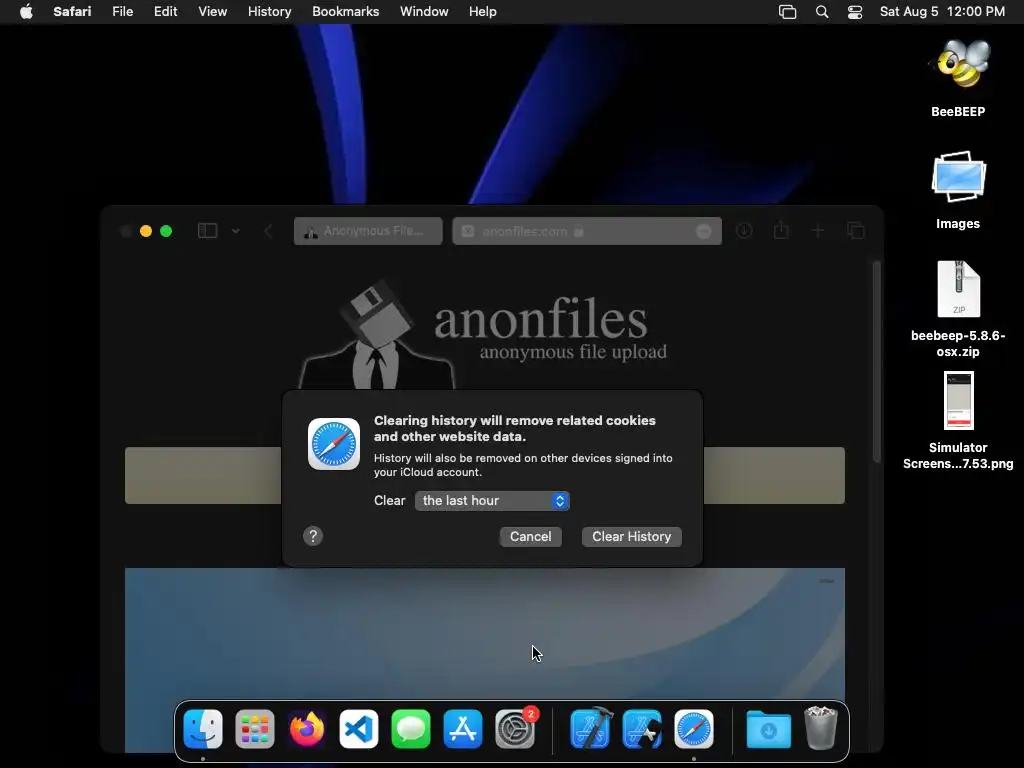Screen dimensions: 1024x768
Task: Click the anonfiles logo on the page
Action: click(x=483, y=334)
